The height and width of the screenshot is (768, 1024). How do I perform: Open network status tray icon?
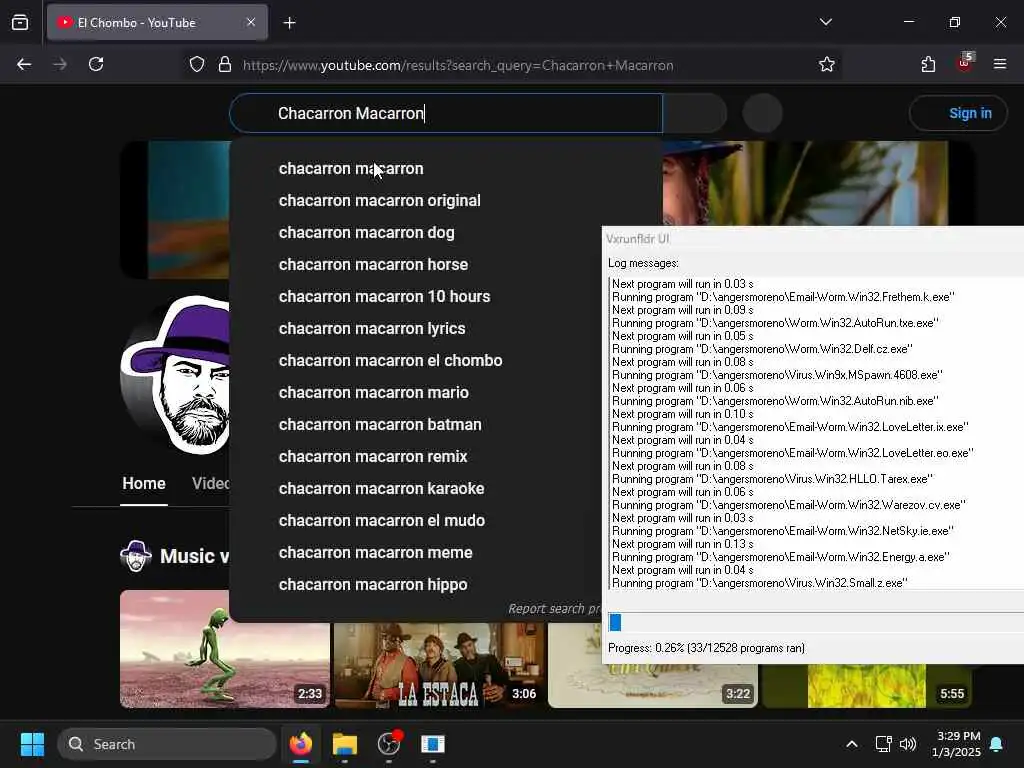[x=883, y=744]
